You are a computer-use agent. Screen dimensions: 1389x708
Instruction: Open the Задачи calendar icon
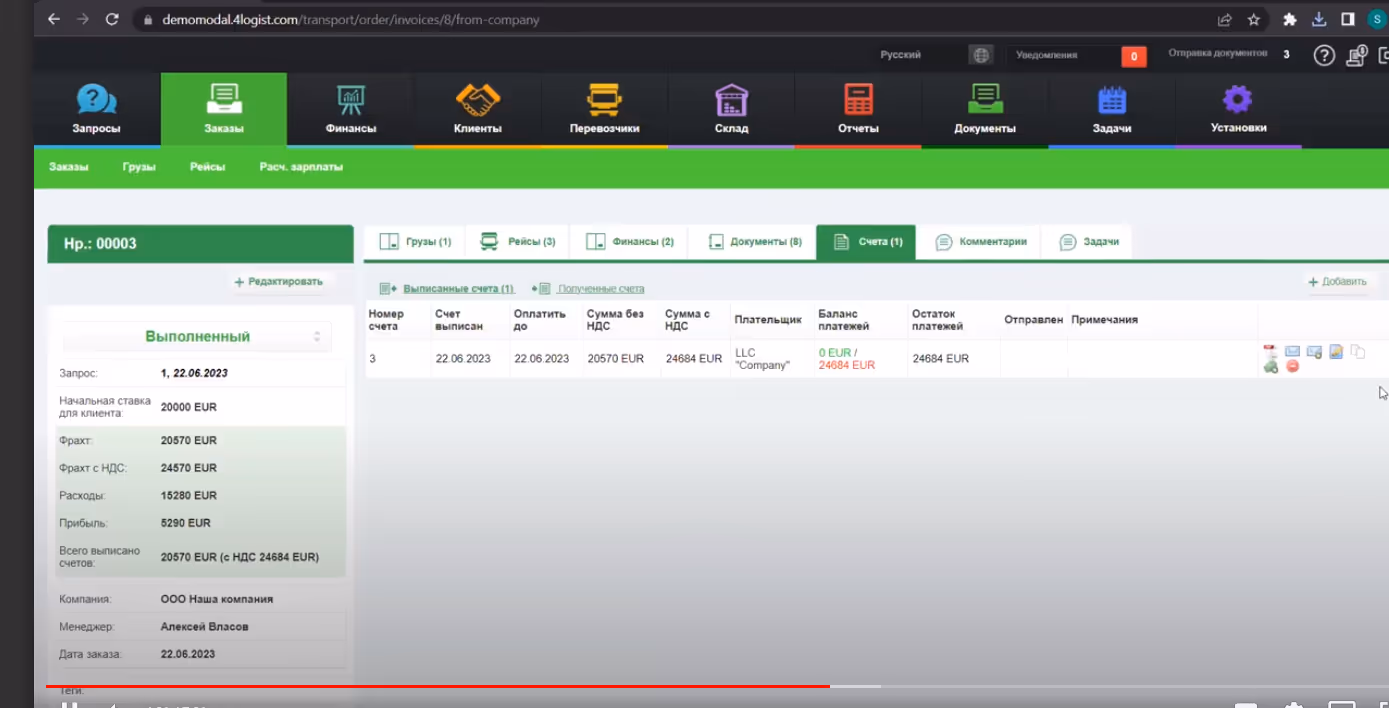1112,100
